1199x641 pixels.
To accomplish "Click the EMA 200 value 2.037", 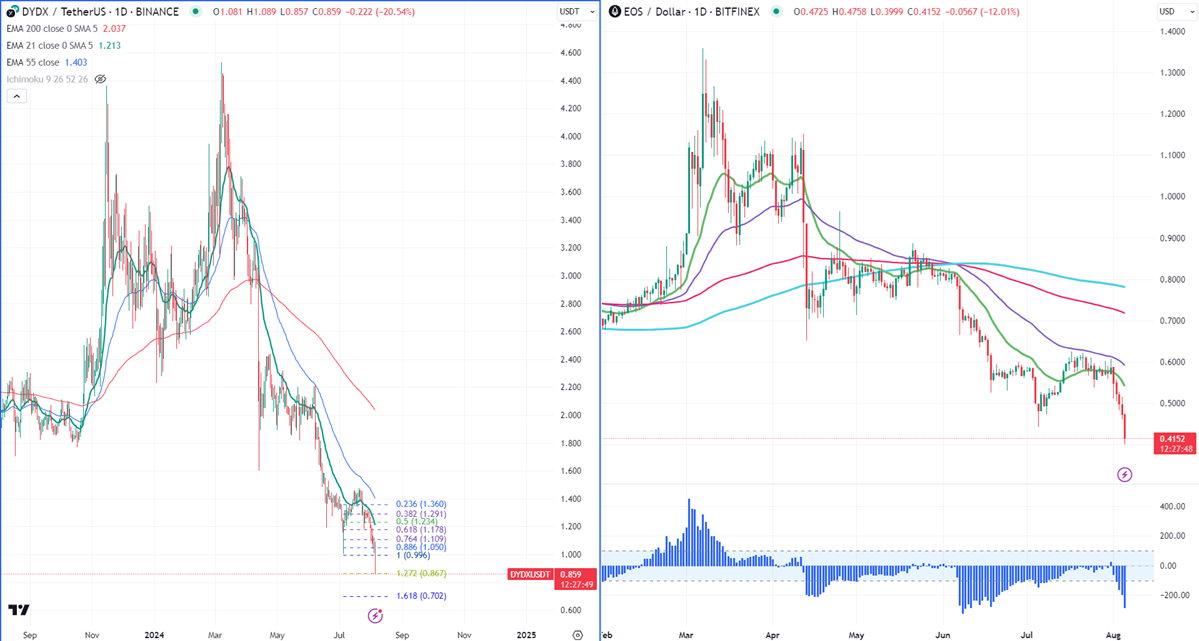I will tap(114, 28).
